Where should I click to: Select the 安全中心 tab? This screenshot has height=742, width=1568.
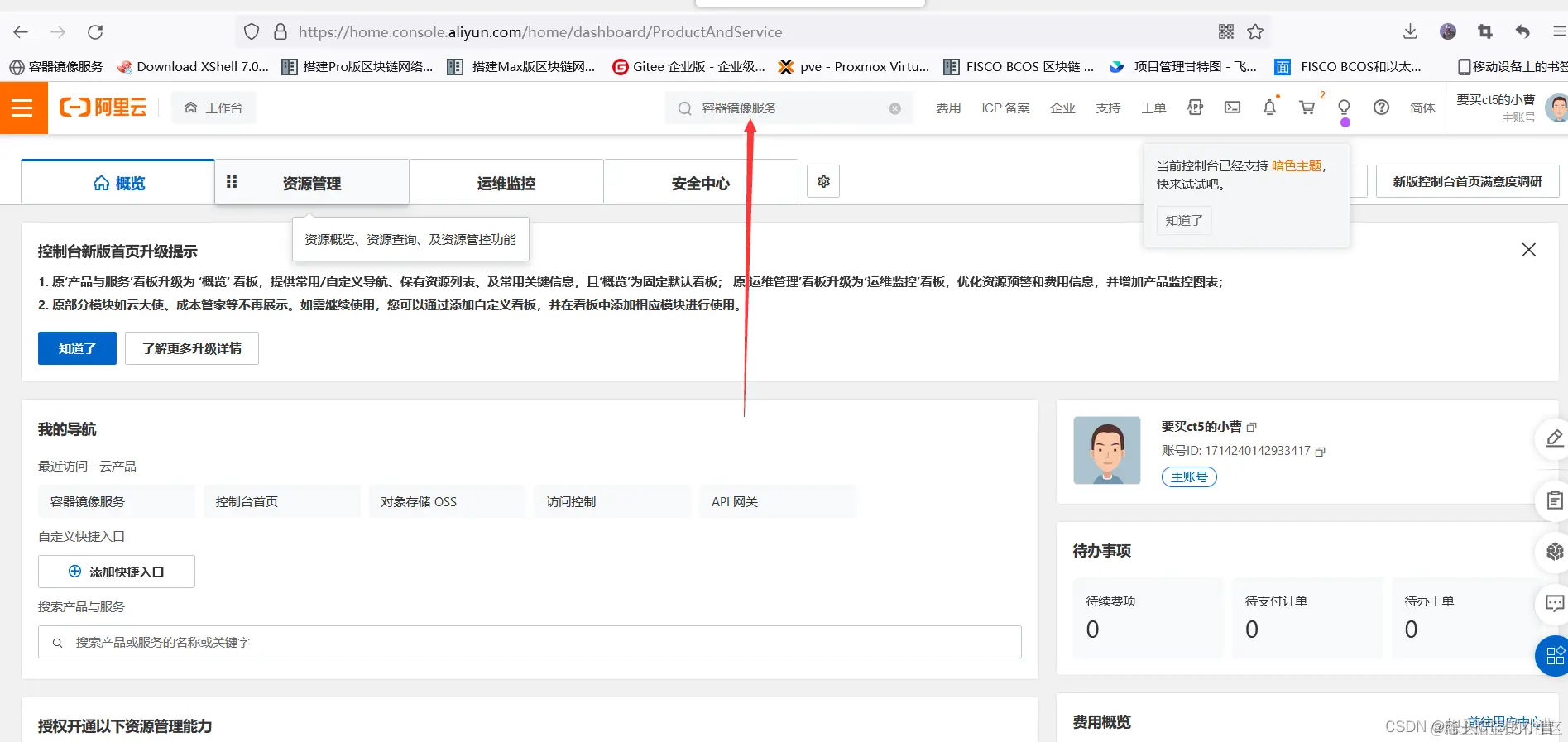click(x=701, y=183)
